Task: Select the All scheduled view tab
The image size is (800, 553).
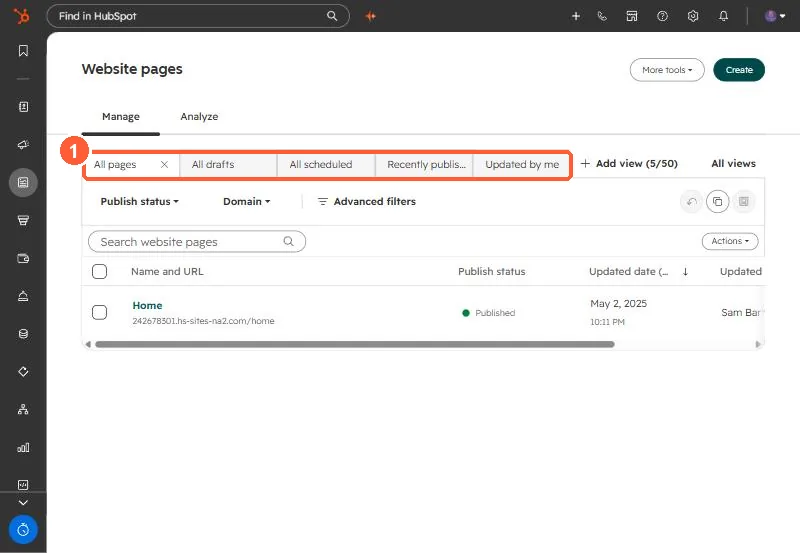Action: click(326, 164)
